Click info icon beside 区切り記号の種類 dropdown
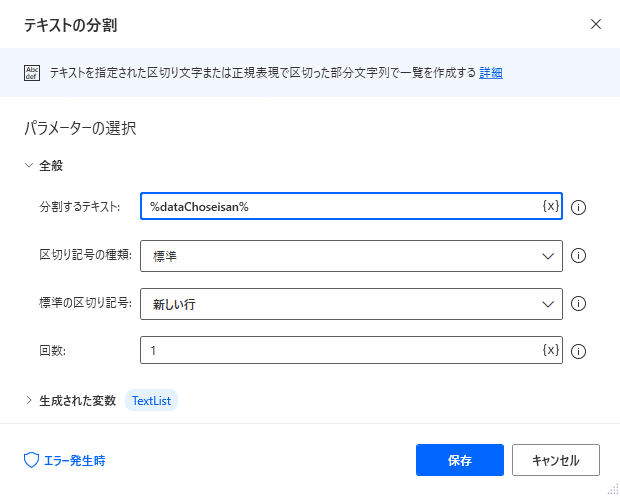620x496 pixels. click(x=578, y=256)
